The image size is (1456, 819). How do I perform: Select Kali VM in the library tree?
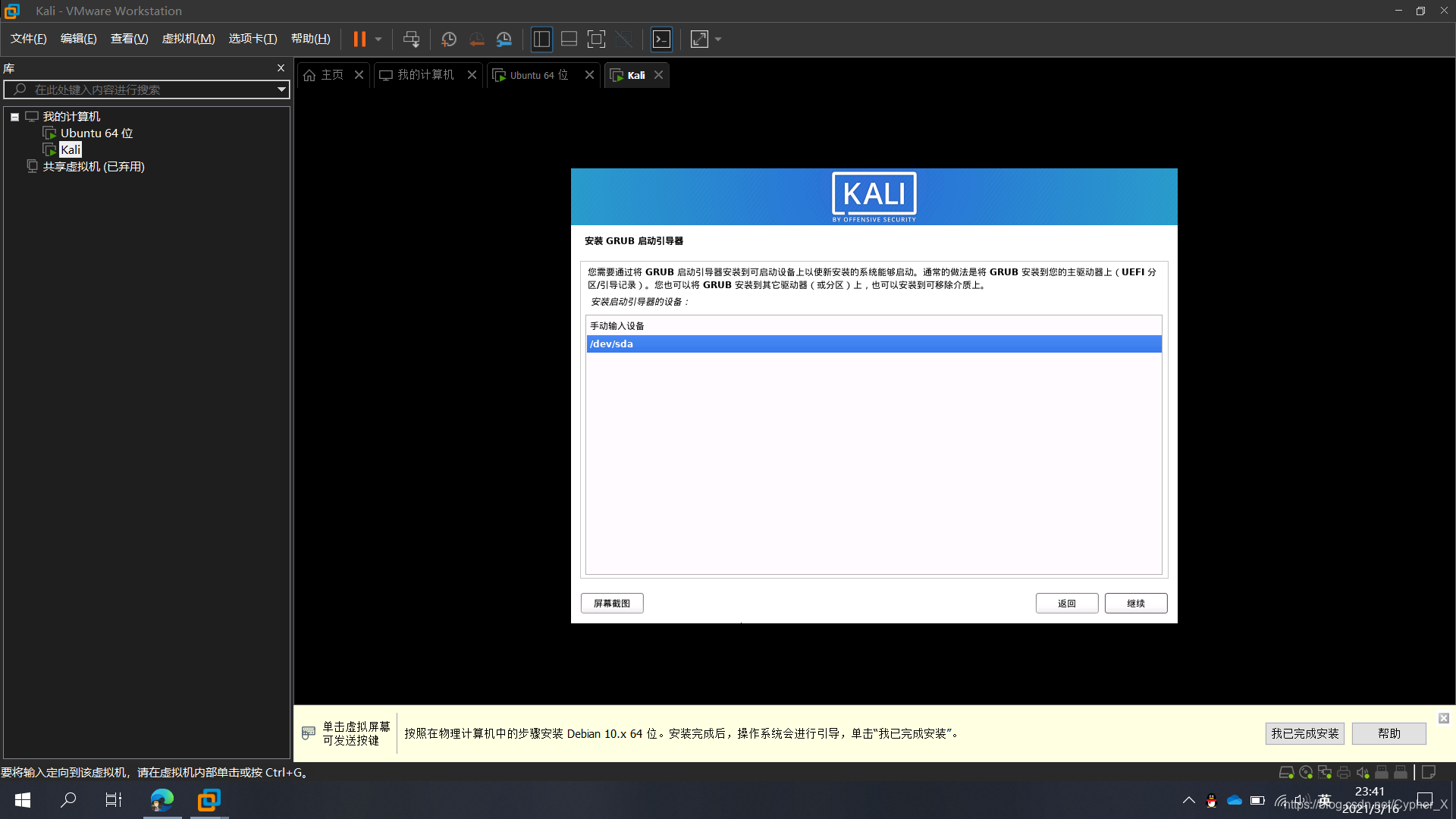coord(70,149)
